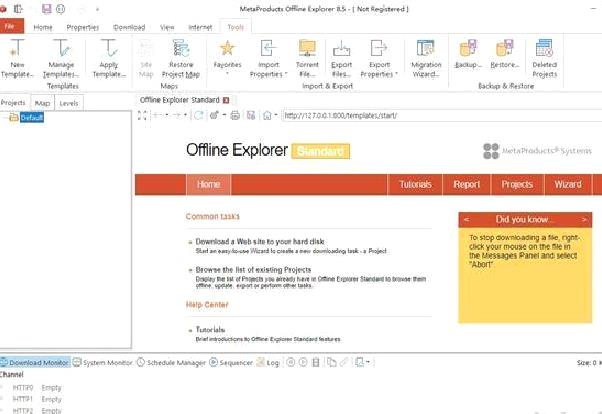Click the Save icon in title bar

pos(46,8)
